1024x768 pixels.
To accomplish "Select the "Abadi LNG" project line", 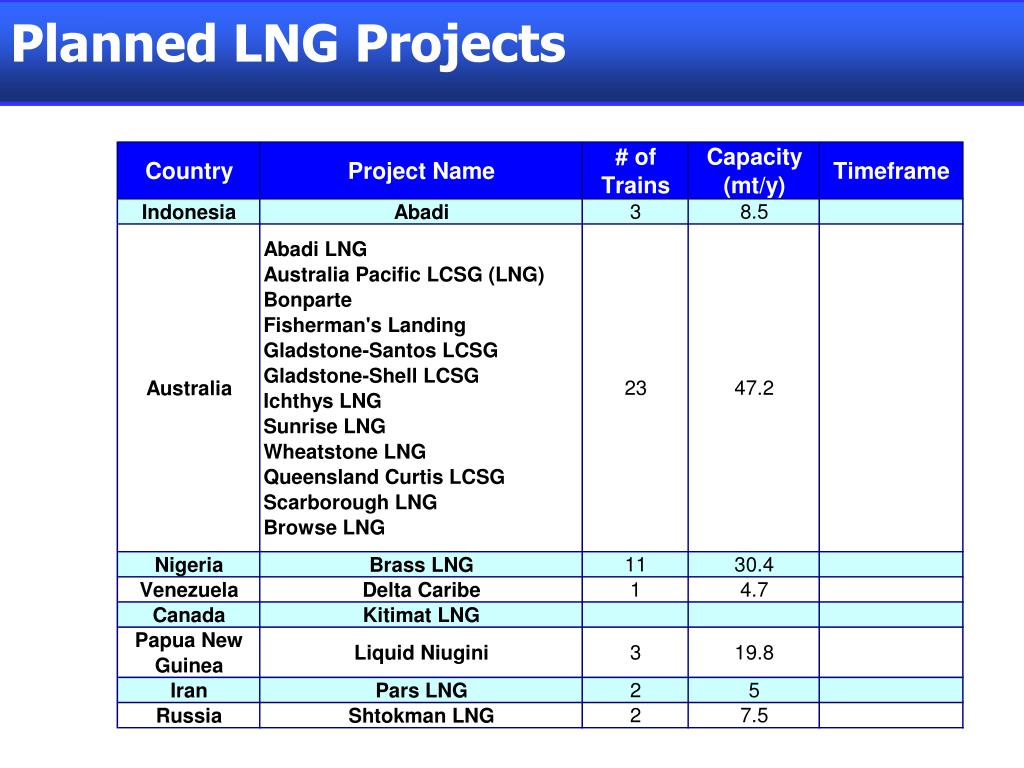I will (x=315, y=249).
